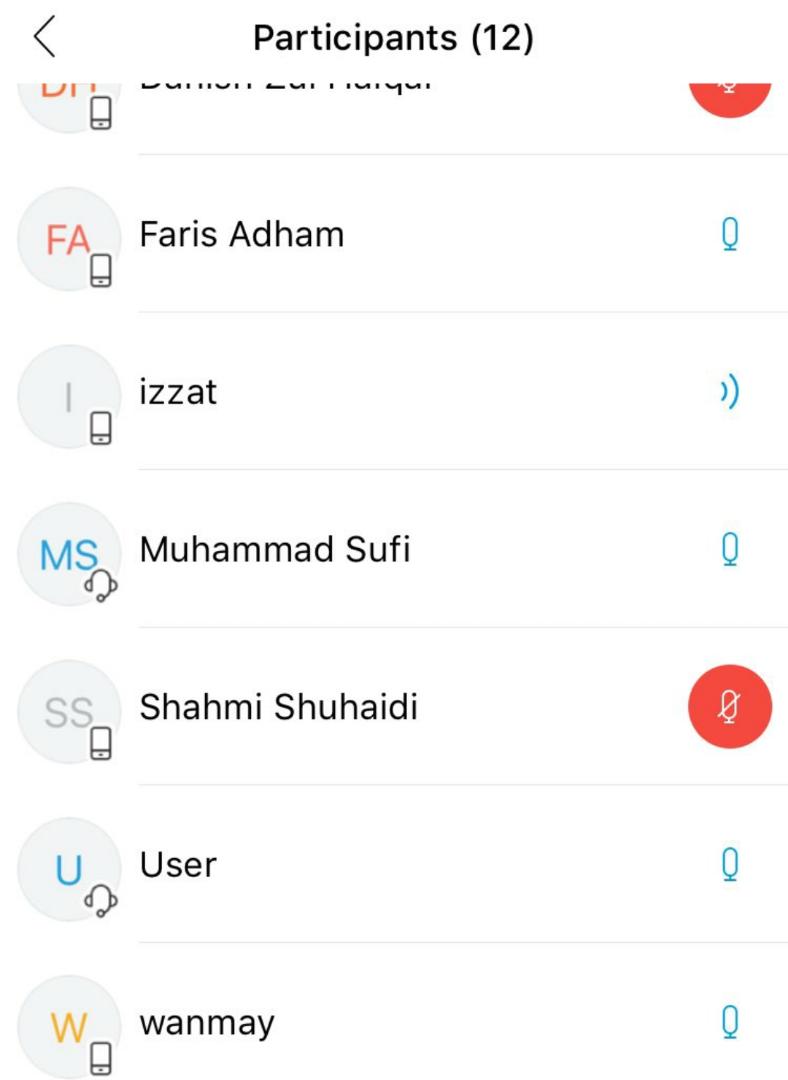Select the wanmay participant name
This screenshot has height=1080, width=788.
click(207, 1023)
